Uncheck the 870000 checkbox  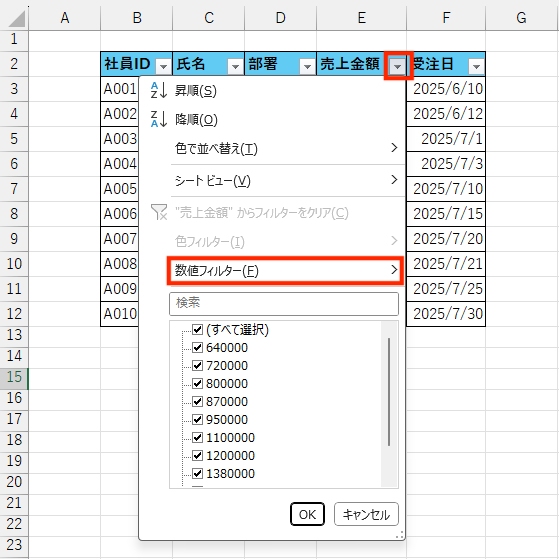[198, 401]
